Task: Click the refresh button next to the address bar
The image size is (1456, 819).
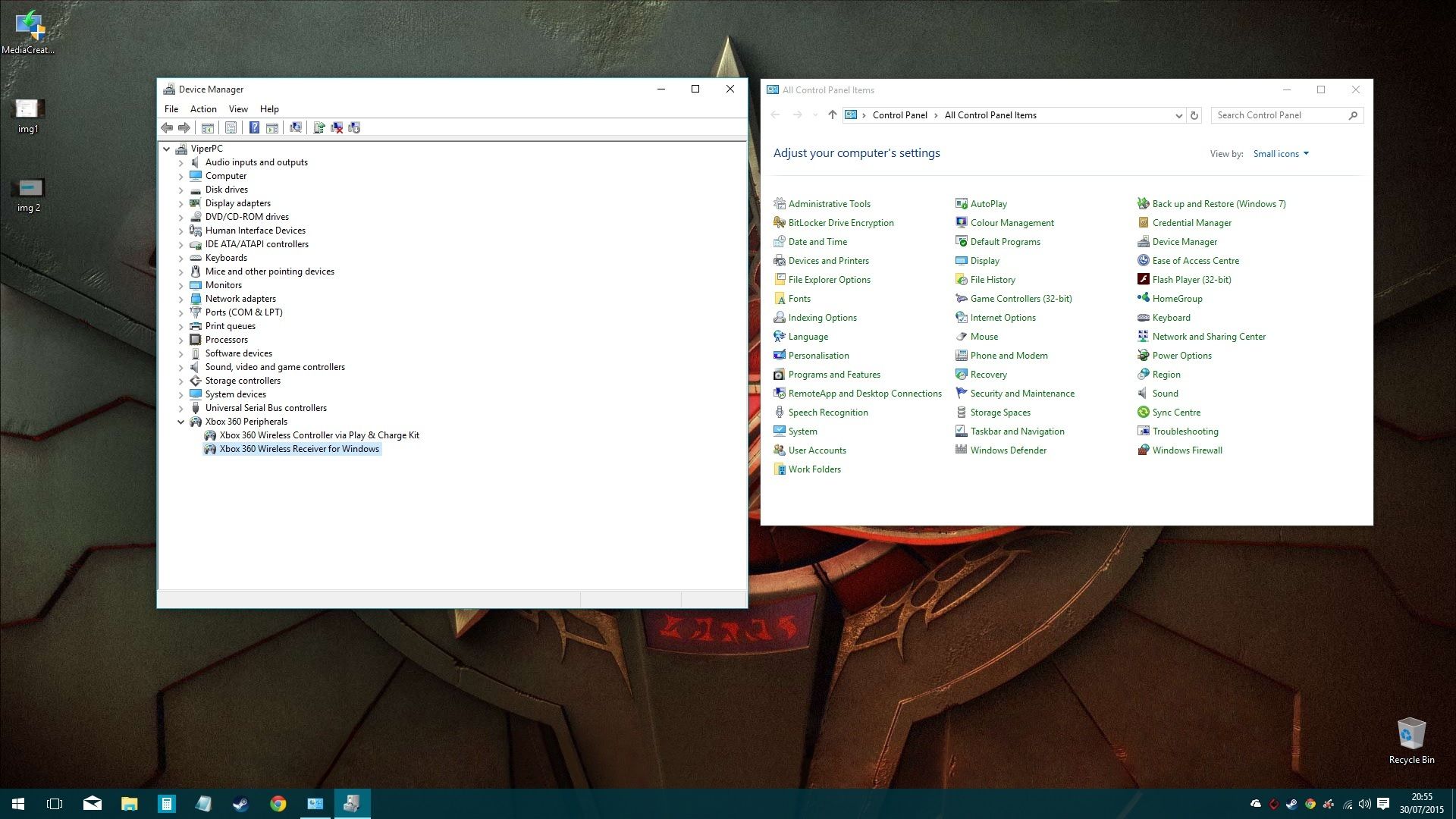Action: pos(1194,115)
